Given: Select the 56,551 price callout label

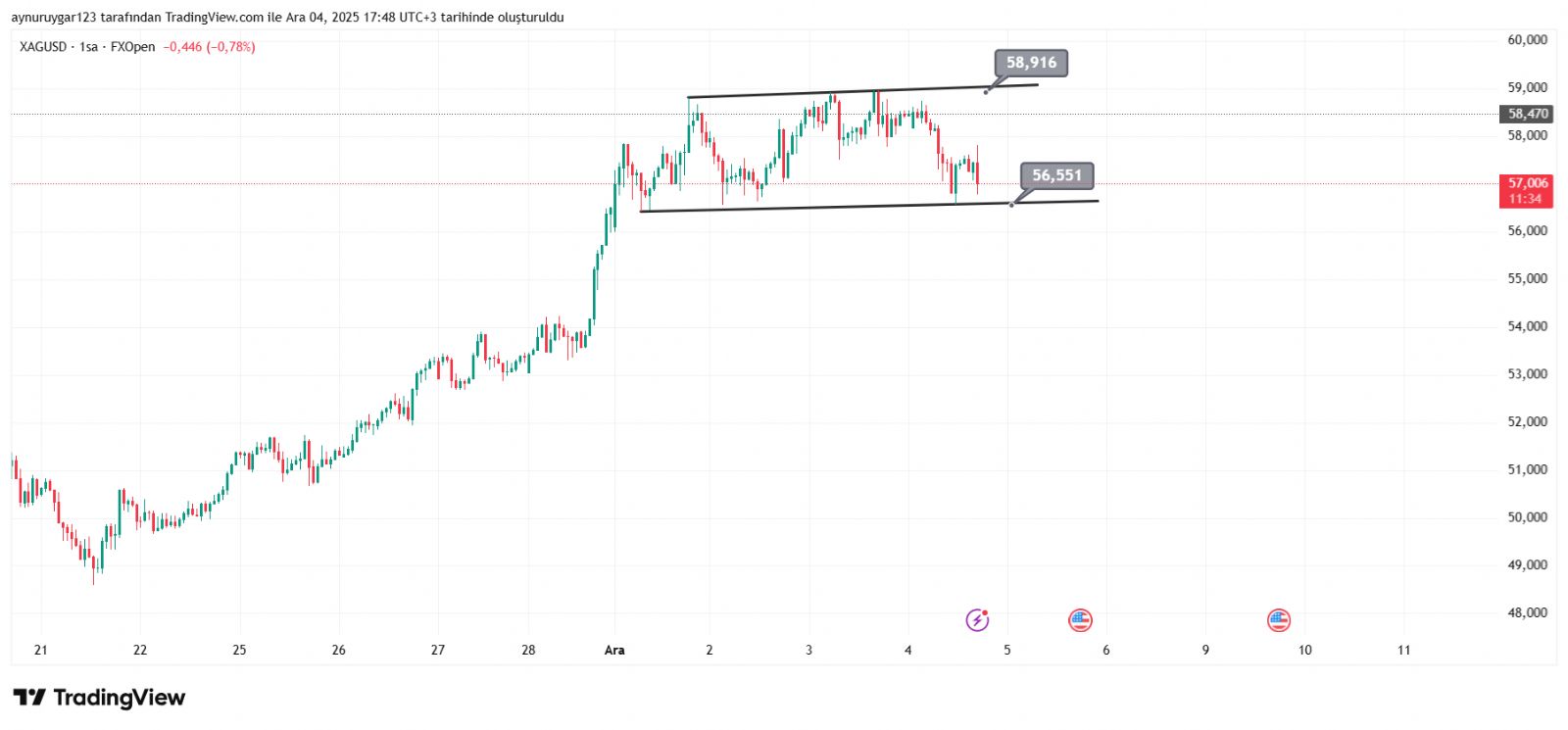Looking at the screenshot, I should 1056,175.
